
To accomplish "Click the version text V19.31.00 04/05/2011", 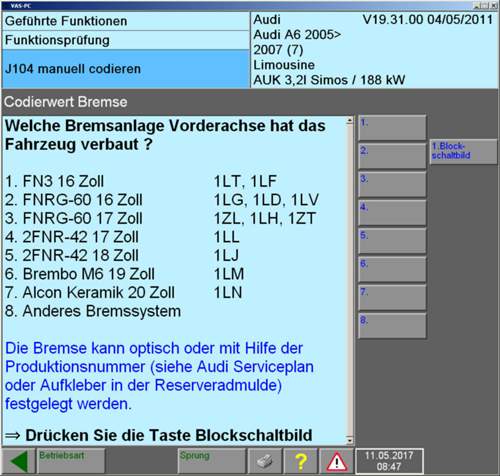I will click(428, 19).
